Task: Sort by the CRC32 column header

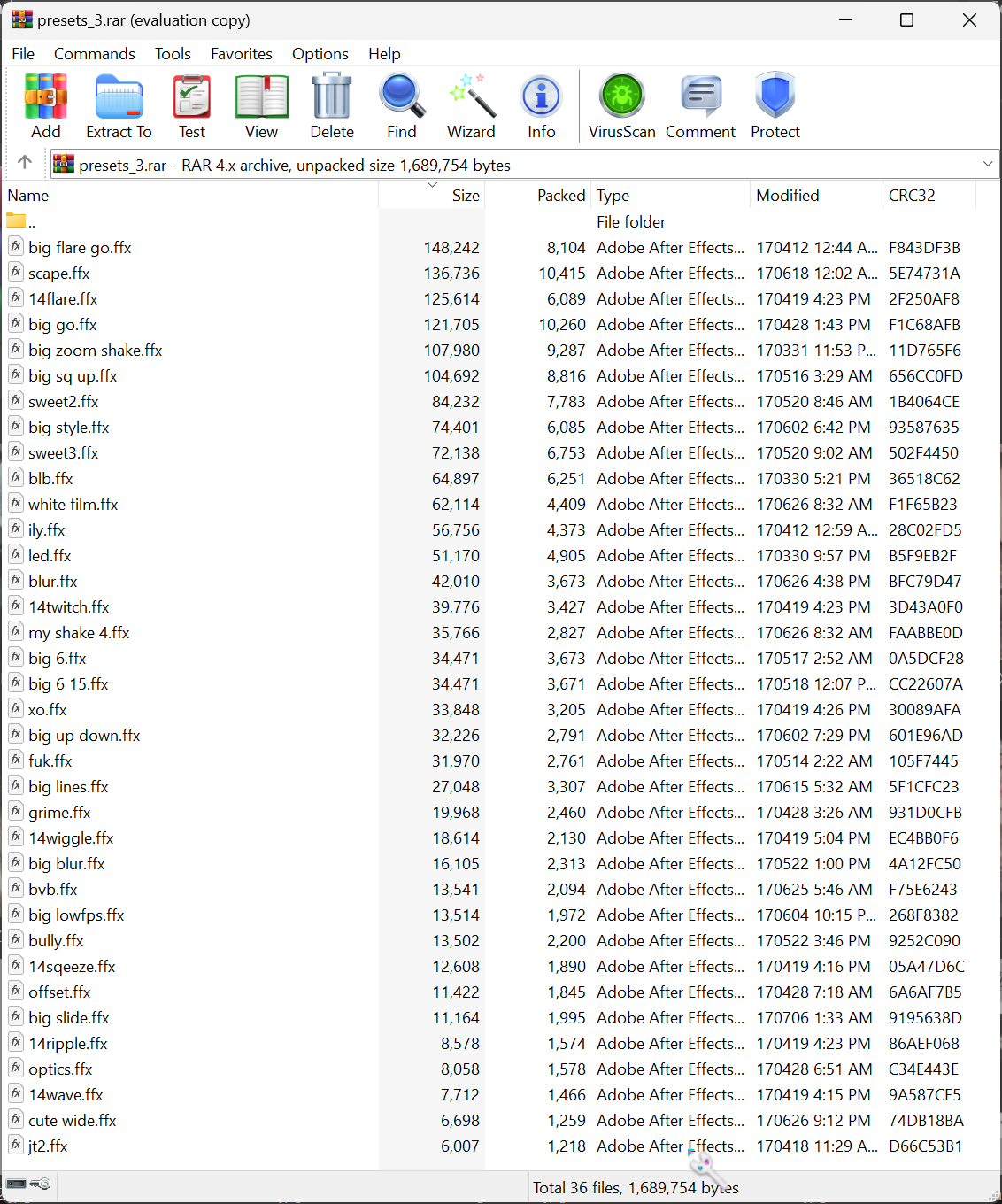Action: coord(929,196)
